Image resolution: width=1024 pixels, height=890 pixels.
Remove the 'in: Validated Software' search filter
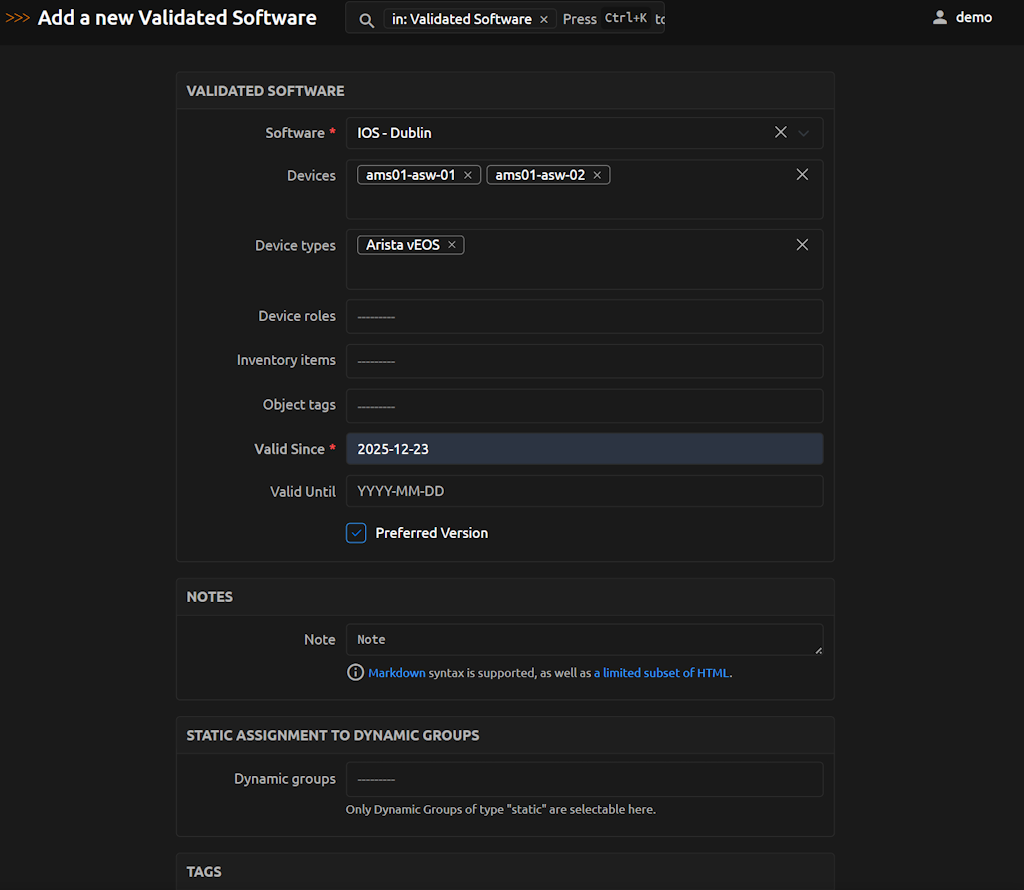[x=544, y=19]
